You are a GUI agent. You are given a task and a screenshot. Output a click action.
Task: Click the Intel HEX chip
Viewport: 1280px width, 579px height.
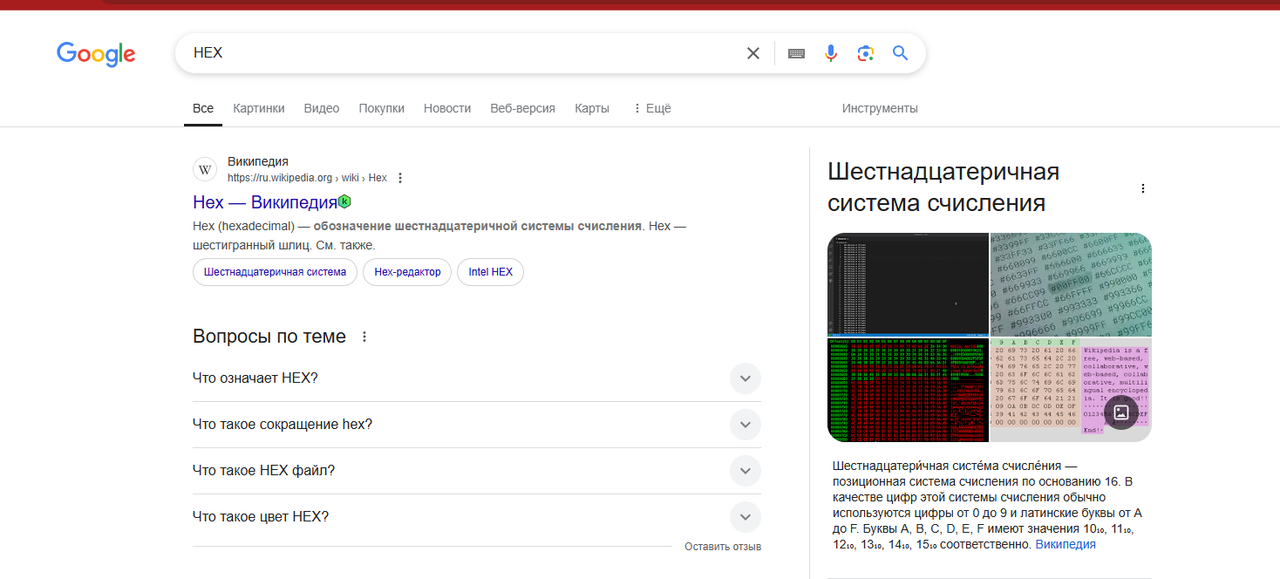point(490,272)
